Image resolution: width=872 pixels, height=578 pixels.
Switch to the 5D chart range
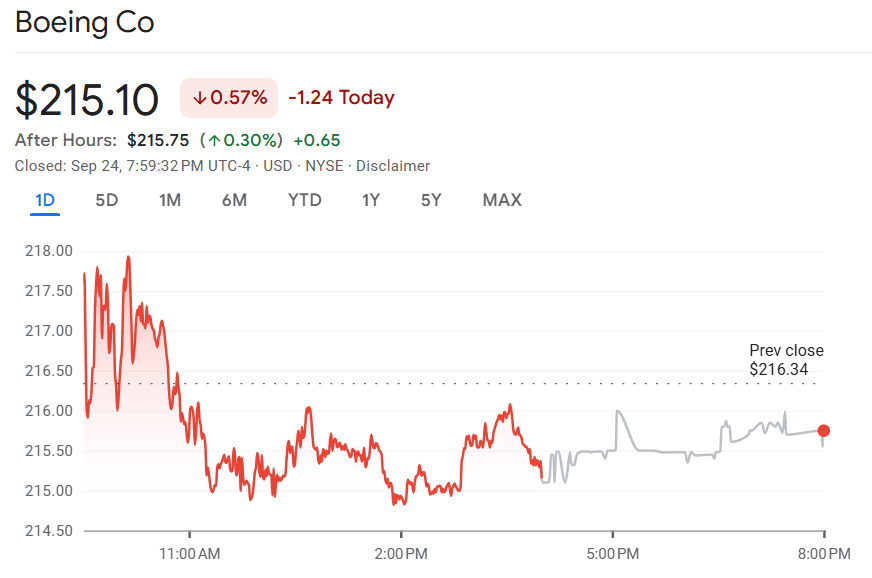click(x=107, y=200)
